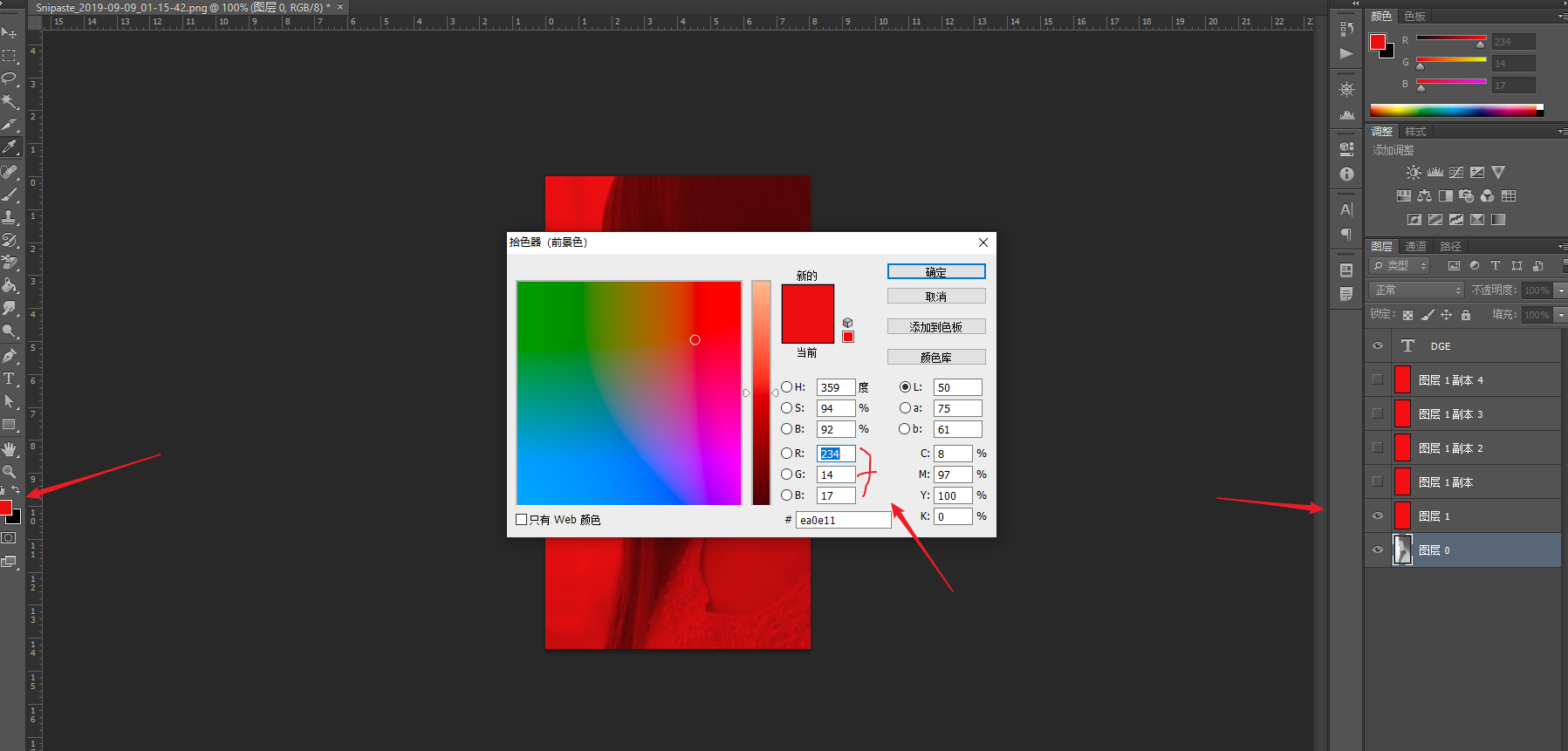Click the vertical hue slider bar
1568x751 pixels.
point(761,393)
